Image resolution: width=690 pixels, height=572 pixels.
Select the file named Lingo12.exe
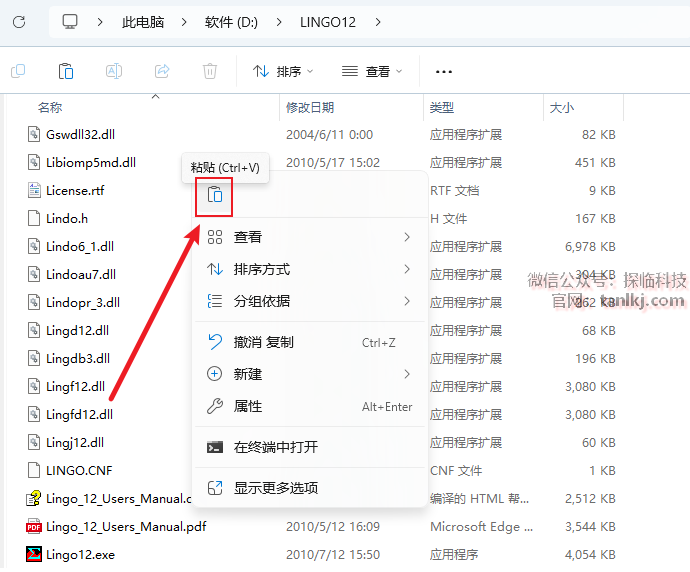click(x=81, y=554)
